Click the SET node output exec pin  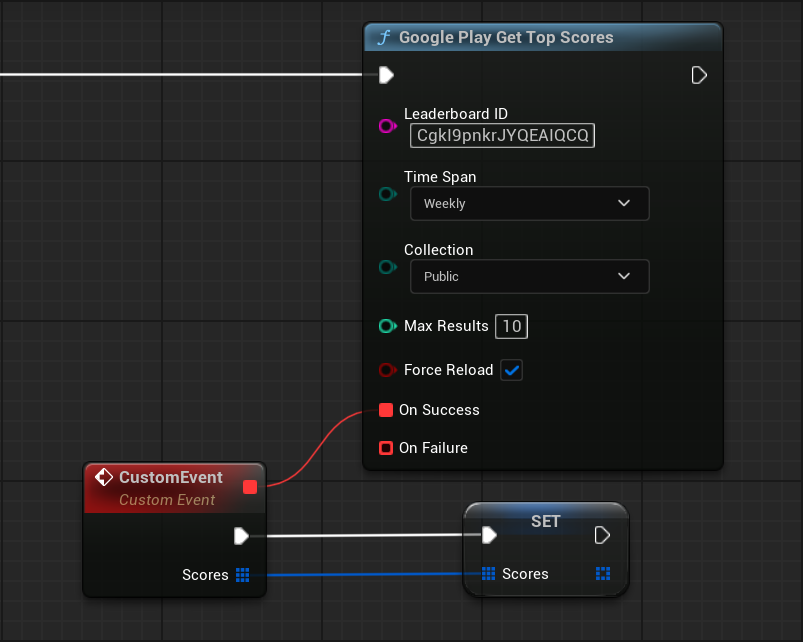(602, 535)
